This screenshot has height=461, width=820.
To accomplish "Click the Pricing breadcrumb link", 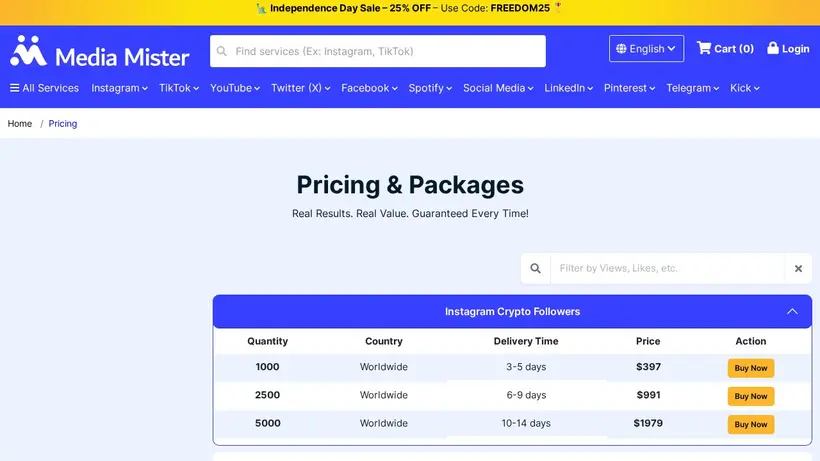I will pos(63,123).
